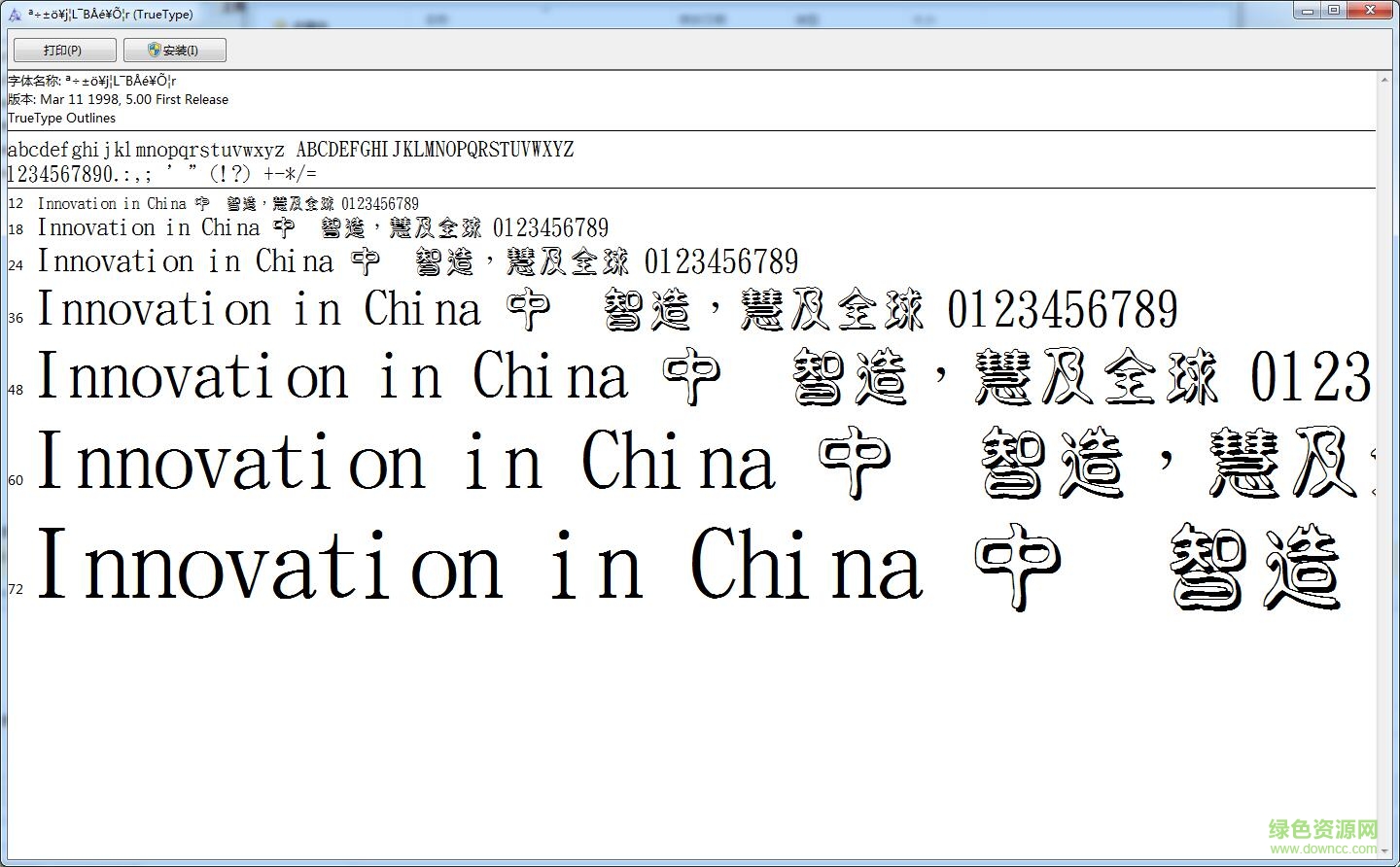Click the UAC shield icon on the install button
Screen dimensions: 1400x867
click(154, 50)
